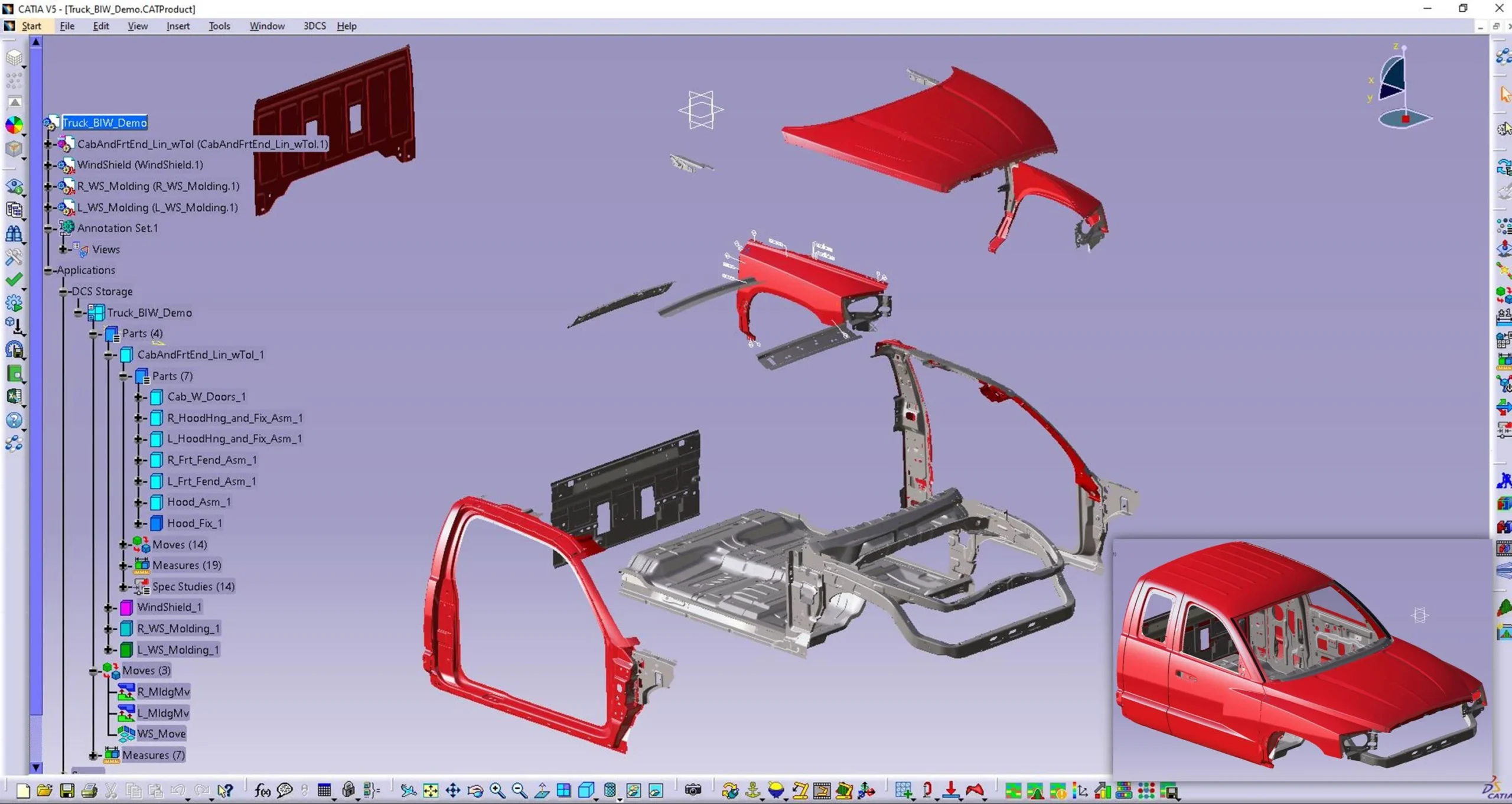Screen dimensions: 1512x804
Task: Toggle the multi-view four-pane layout icon
Action: point(564,790)
